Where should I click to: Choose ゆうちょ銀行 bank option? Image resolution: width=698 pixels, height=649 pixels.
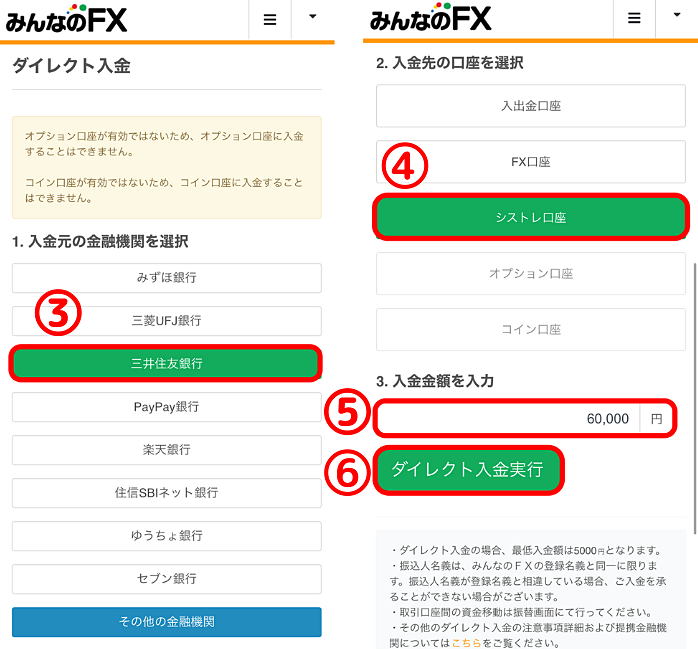tap(166, 536)
